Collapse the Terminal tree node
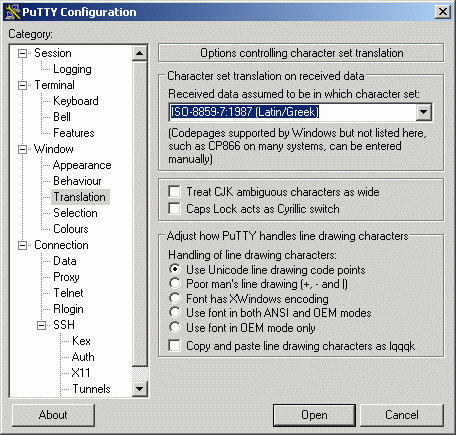456x435 pixels. [x=23, y=85]
